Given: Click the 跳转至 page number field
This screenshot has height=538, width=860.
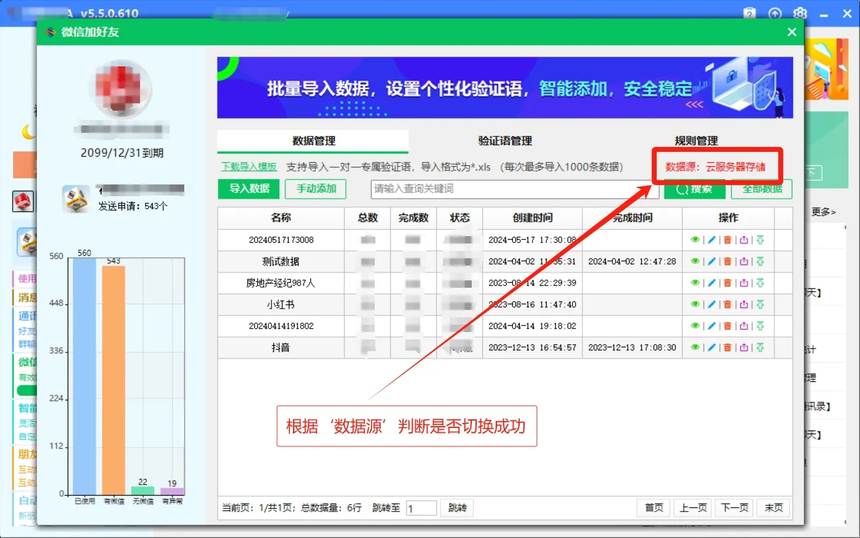Looking at the screenshot, I should (421, 508).
